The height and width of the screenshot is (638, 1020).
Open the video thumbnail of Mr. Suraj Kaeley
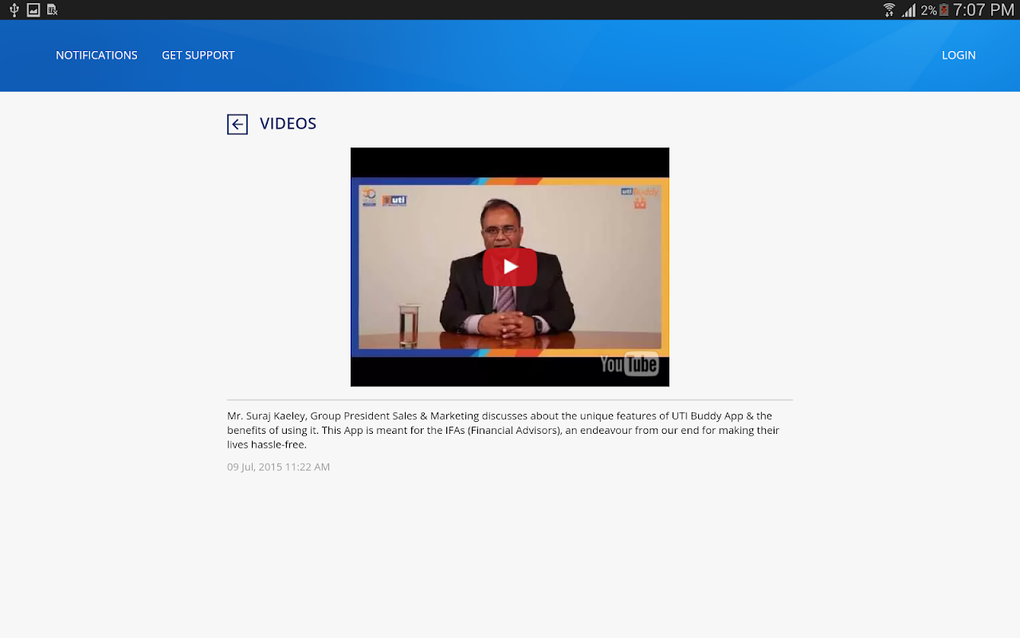click(x=509, y=267)
